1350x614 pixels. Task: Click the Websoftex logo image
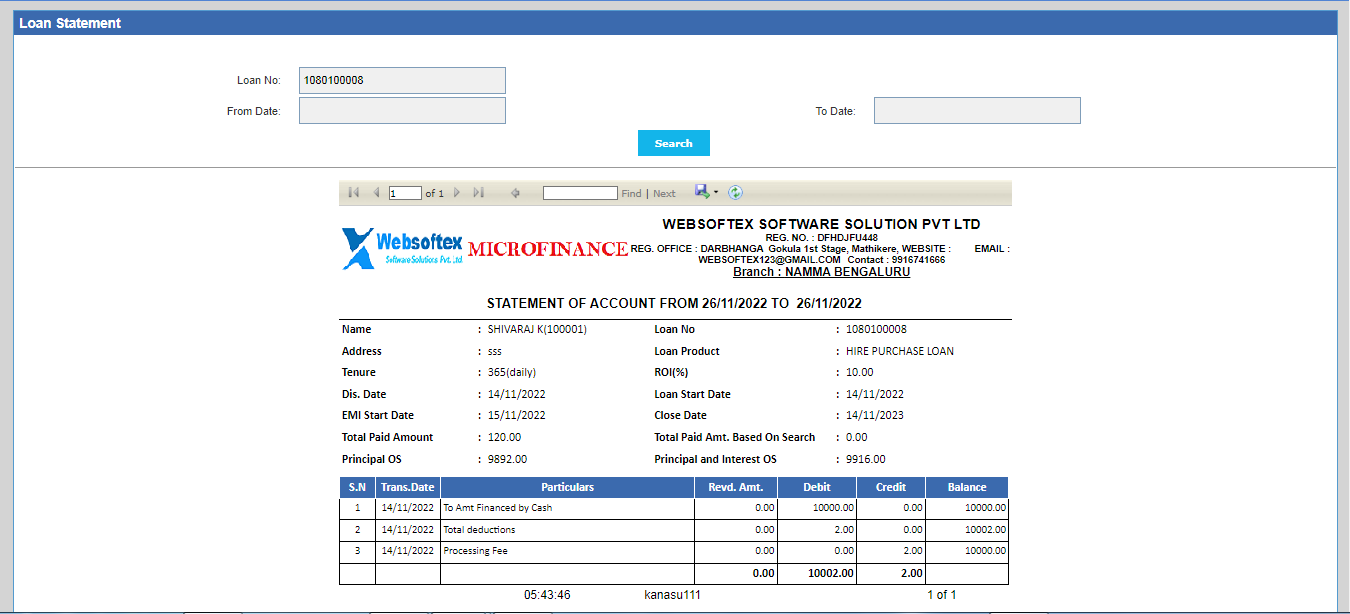pos(402,247)
